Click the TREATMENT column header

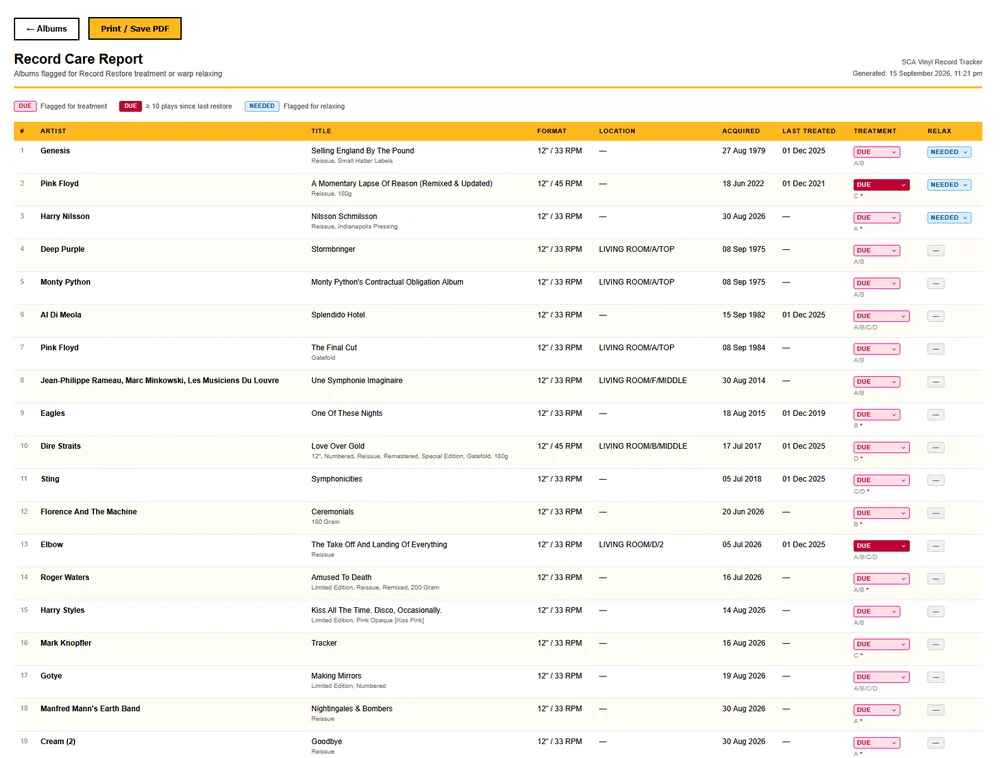click(874, 131)
